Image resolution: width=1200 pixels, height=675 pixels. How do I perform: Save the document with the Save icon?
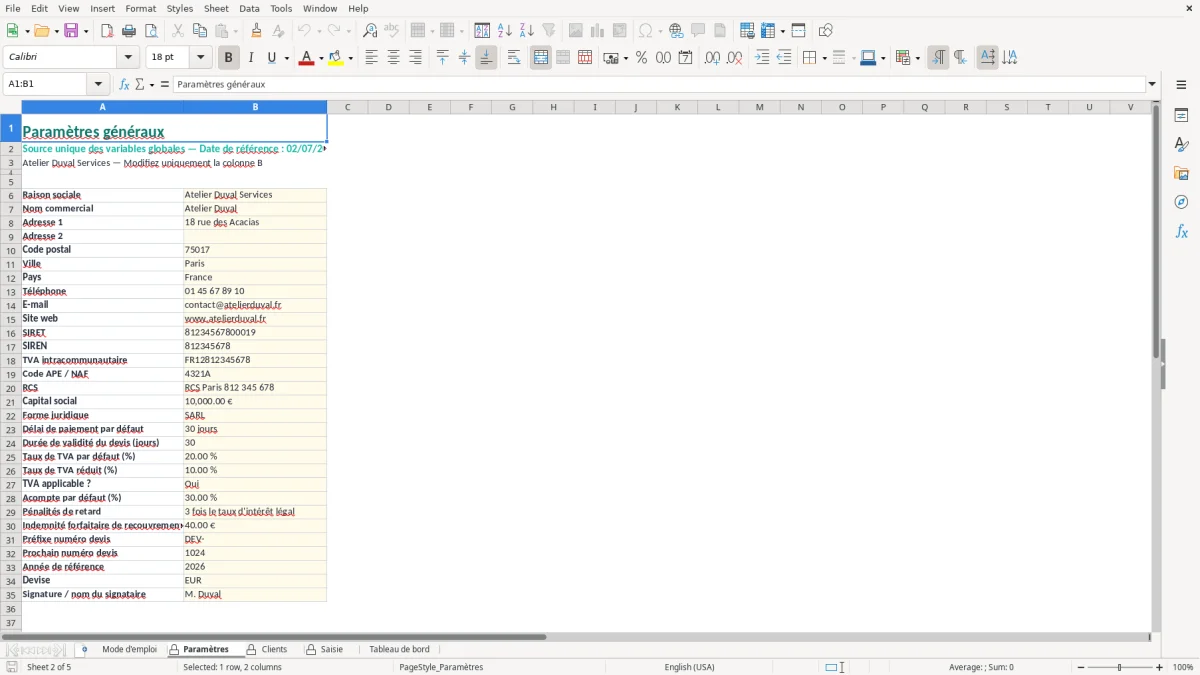(71, 31)
